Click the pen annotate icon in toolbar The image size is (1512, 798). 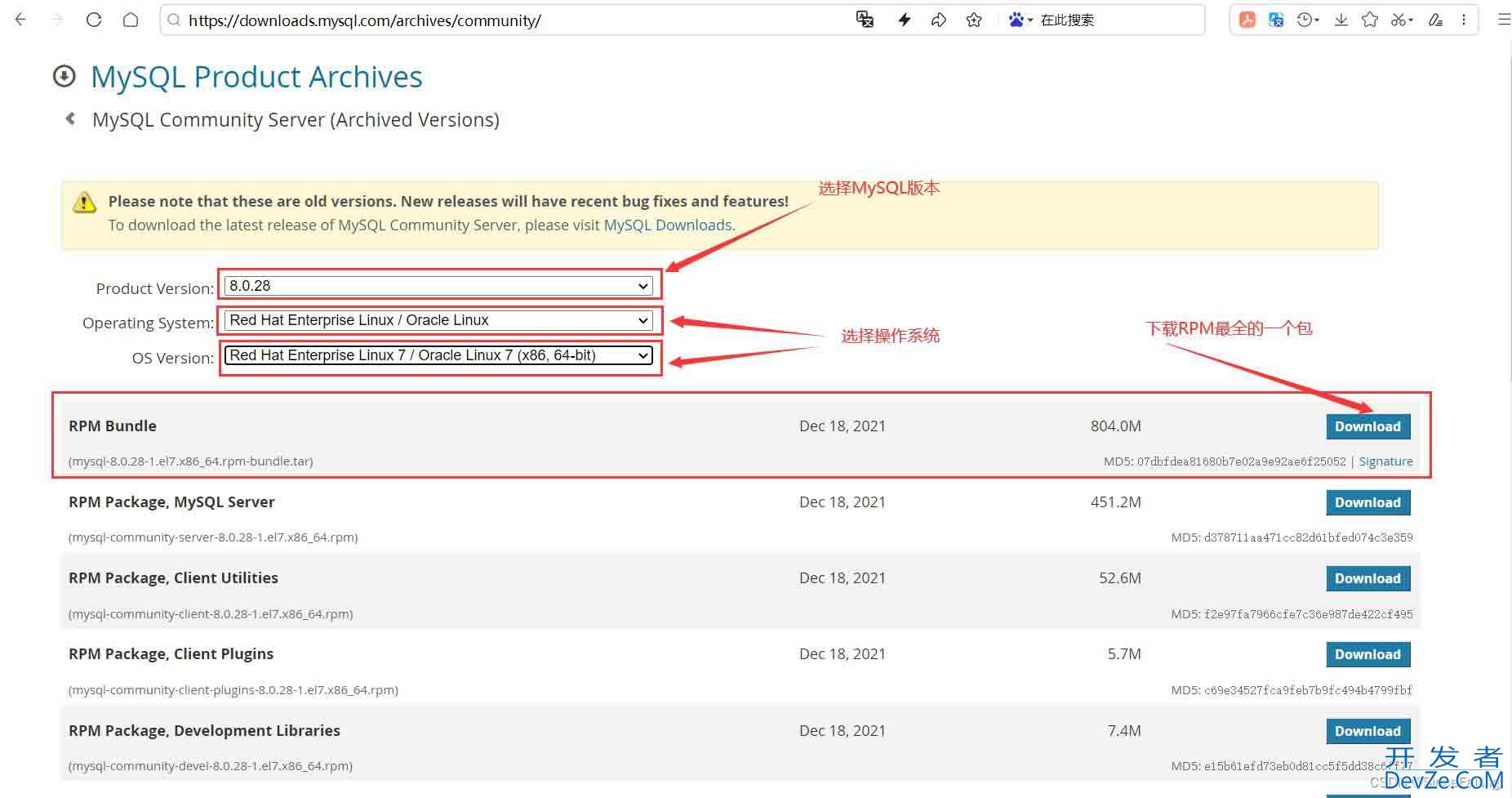tap(1435, 20)
